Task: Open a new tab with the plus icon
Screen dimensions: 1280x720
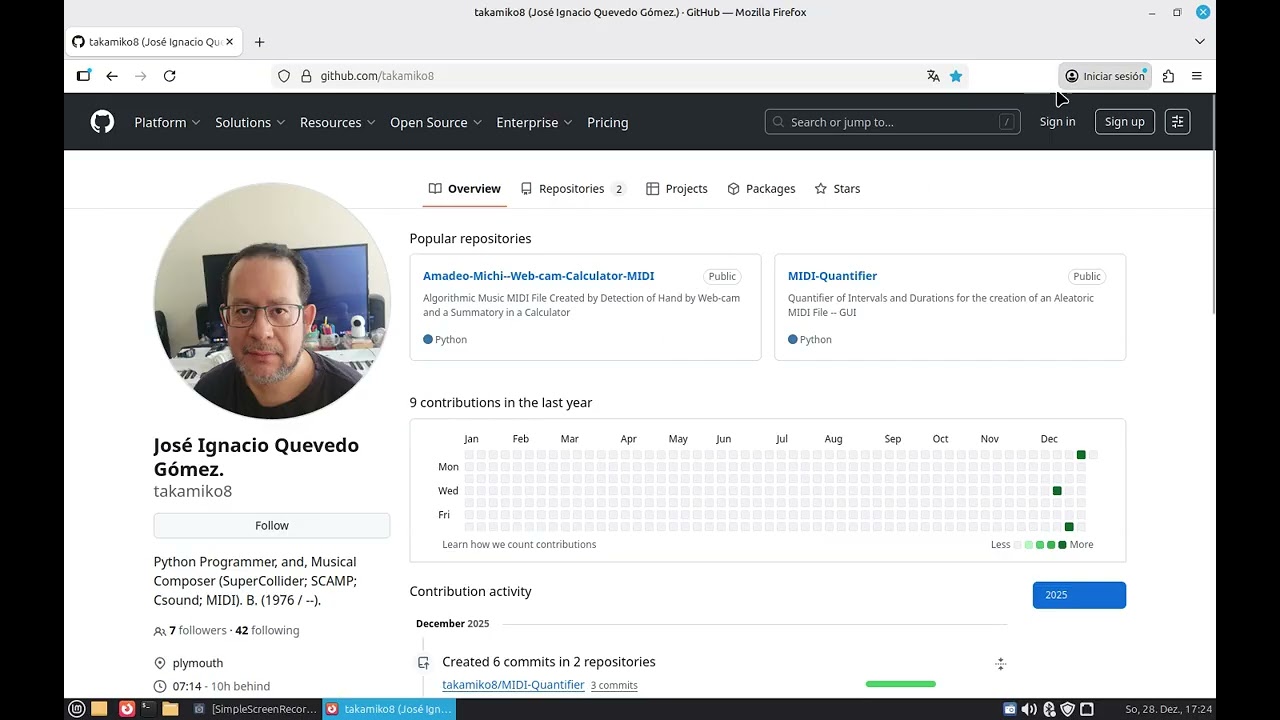Action: pyautogui.click(x=259, y=42)
